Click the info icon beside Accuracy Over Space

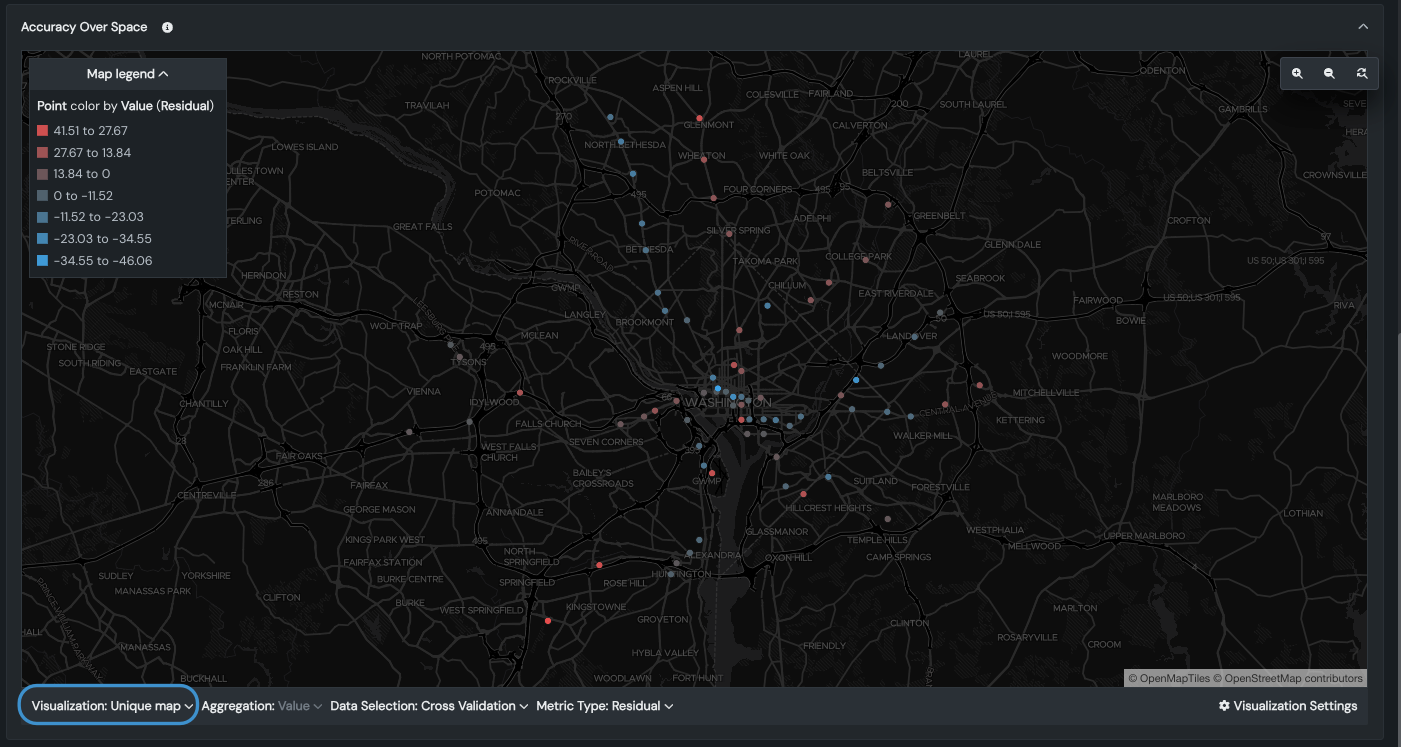(x=167, y=28)
